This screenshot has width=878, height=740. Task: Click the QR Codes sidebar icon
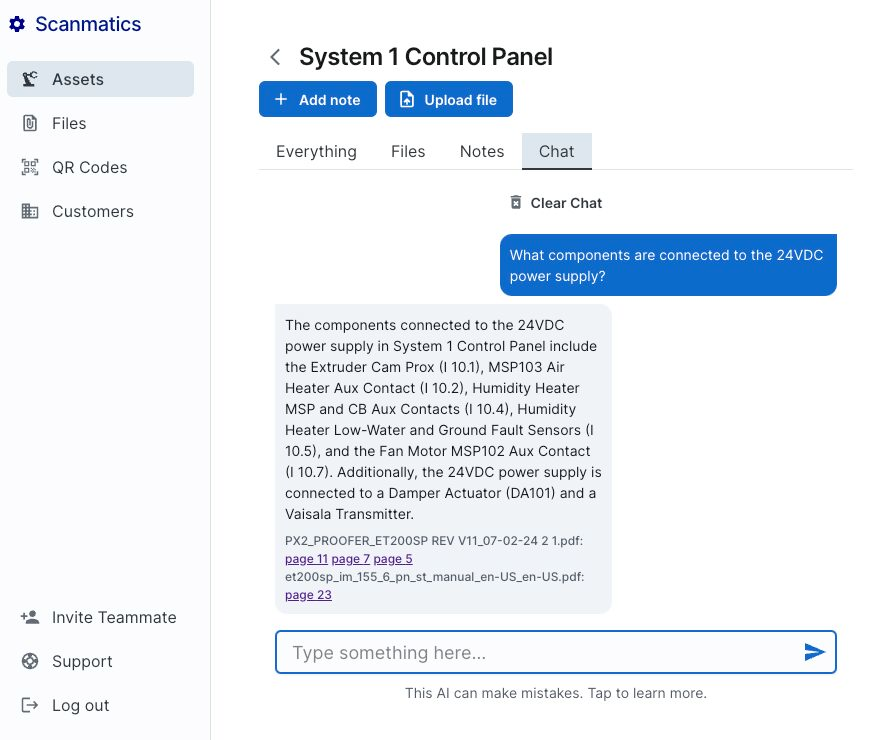coord(31,167)
